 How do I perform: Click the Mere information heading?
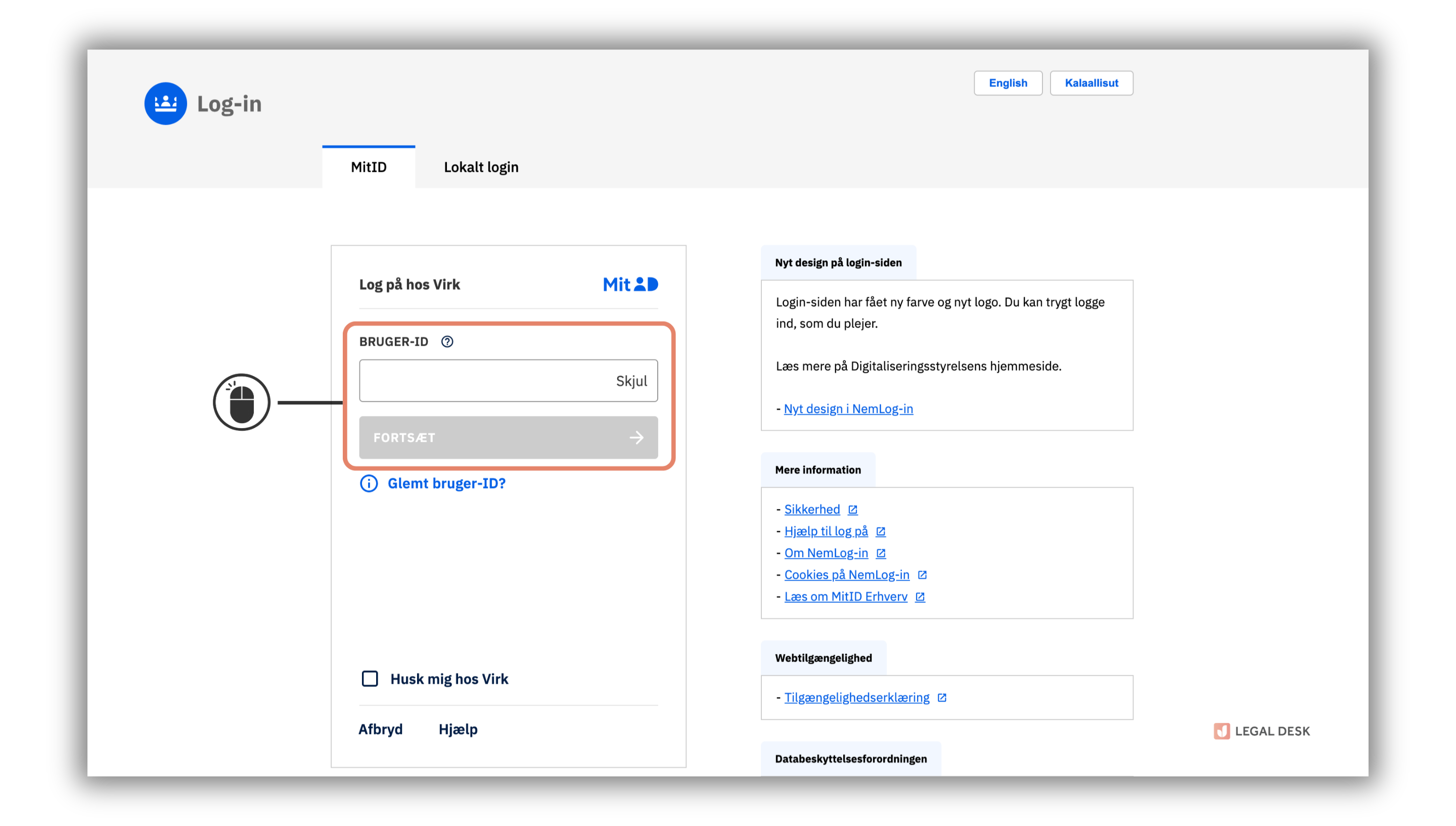tap(818, 470)
